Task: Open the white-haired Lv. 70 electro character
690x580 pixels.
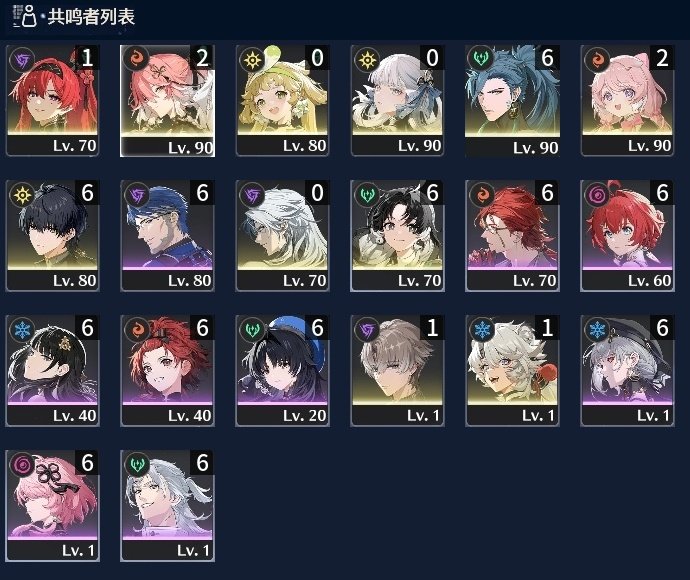Action: [x=283, y=235]
